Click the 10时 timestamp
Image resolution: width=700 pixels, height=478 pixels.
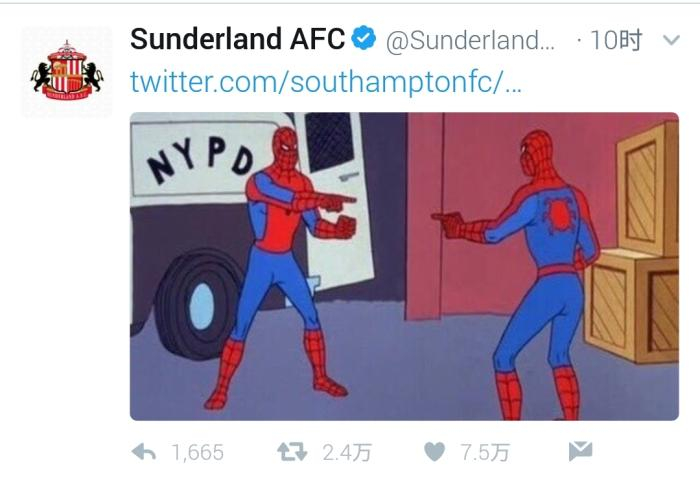[616, 40]
